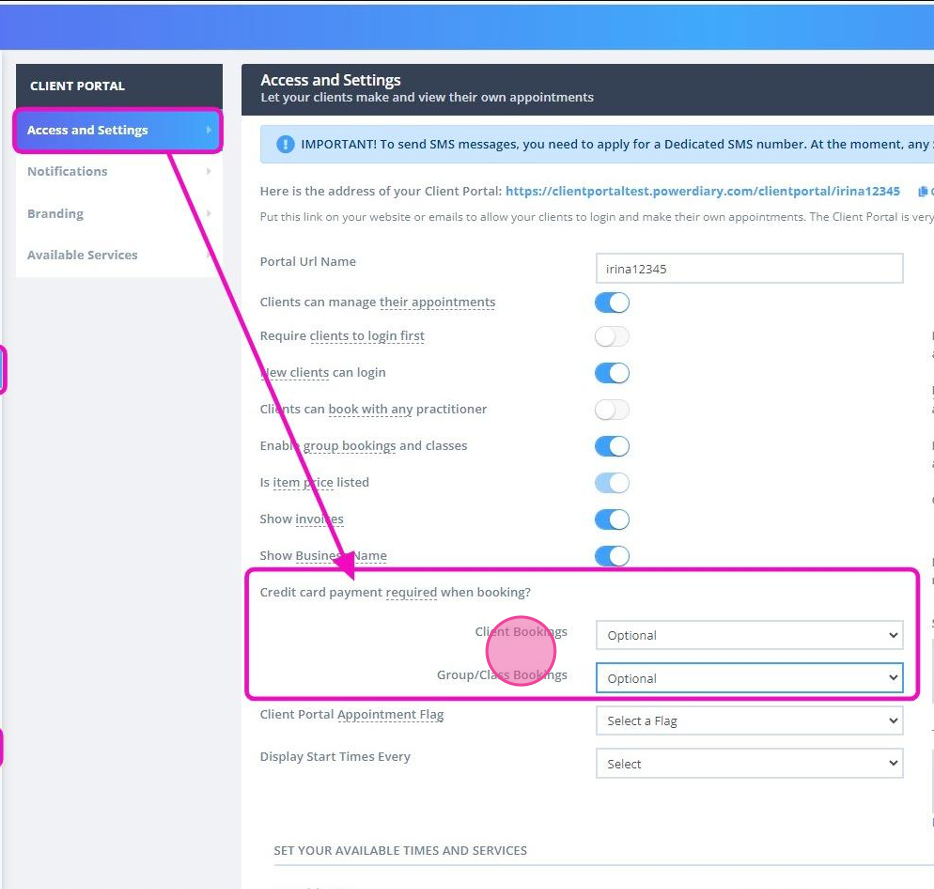Viewport: 934px width, 889px height.
Task: Enable Require clients to login first
Action: click(612, 336)
